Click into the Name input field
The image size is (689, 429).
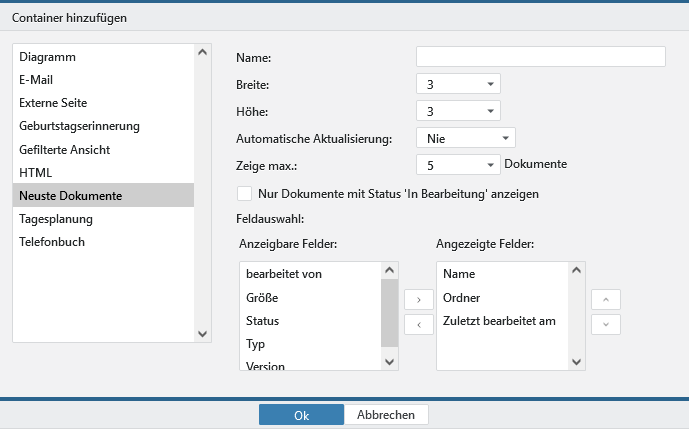click(540, 56)
